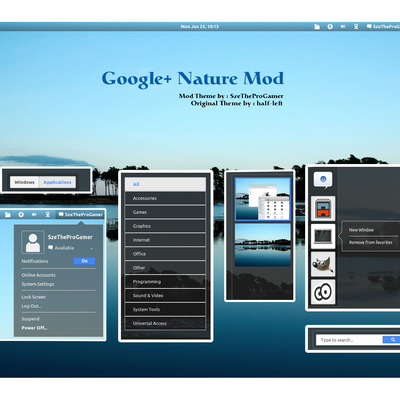Choose Log Out... in the user menu
Image resolution: width=400 pixels, height=400 pixels.
click(x=32, y=306)
